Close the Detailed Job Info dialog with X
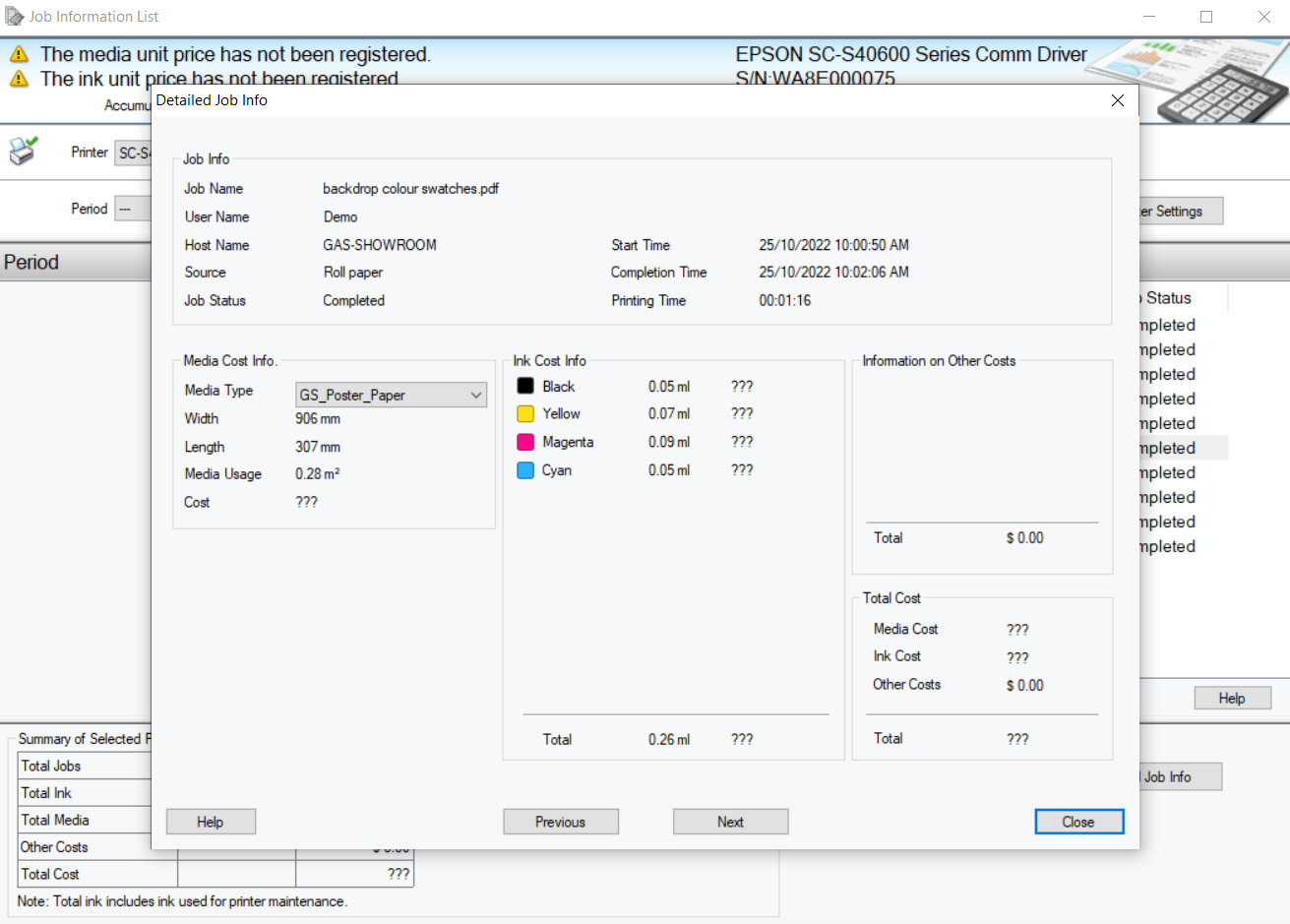The image size is (1290, 924). 1117,100
